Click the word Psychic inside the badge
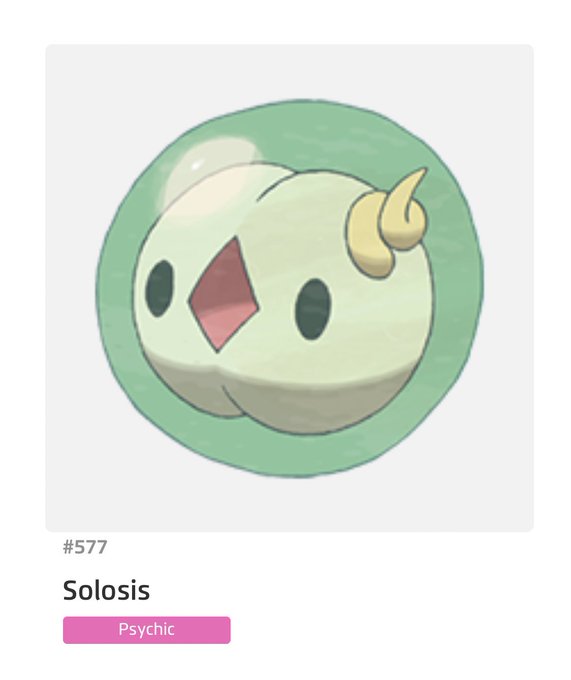Image resolution: width=571 pixels, height=680 pixels. 147,630
